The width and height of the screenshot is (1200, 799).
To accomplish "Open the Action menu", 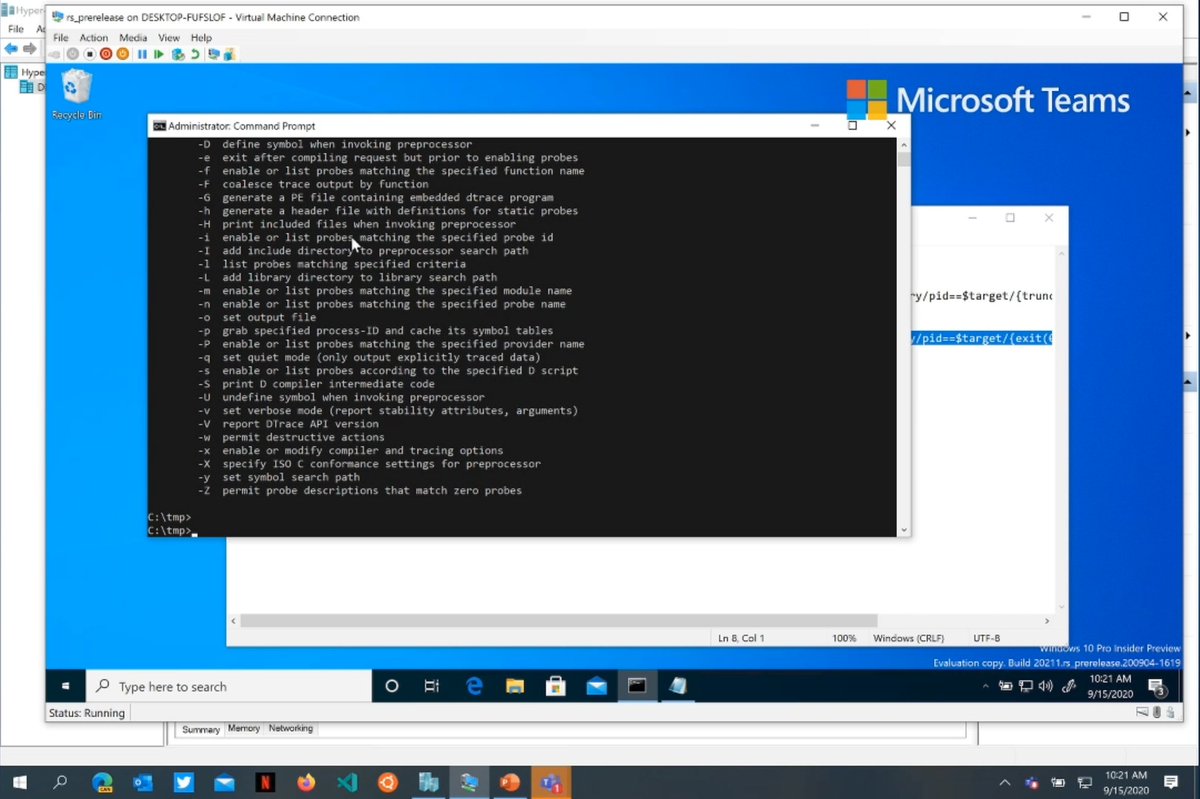I will (x=94, y=38).
